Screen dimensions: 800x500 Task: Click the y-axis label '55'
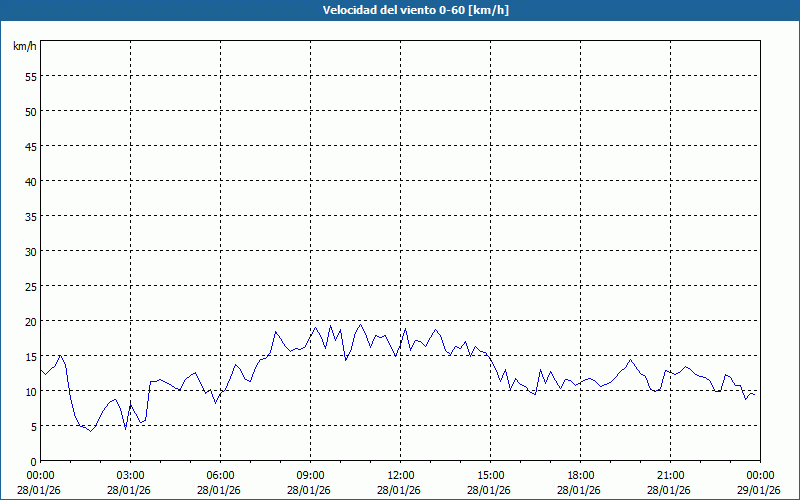click(31, 77)
